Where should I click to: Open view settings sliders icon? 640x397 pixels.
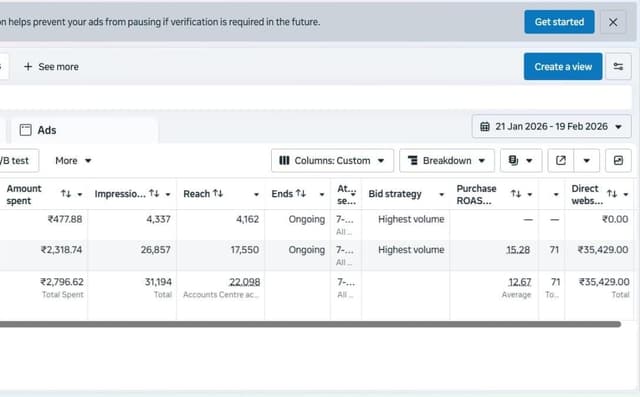click(618, 67)
